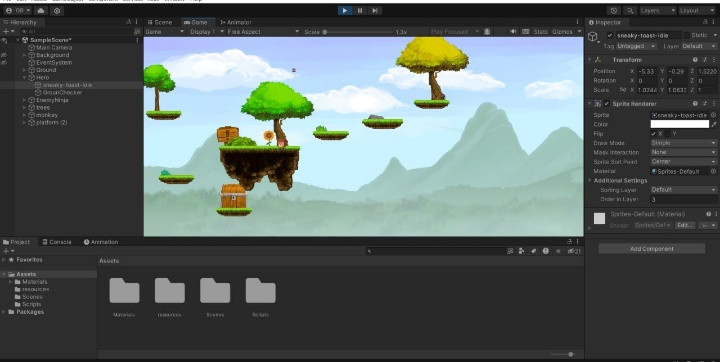Open the Draw Mode dropdown
Viewport: 720px width, 362px height.
click(x=683, y=143)
